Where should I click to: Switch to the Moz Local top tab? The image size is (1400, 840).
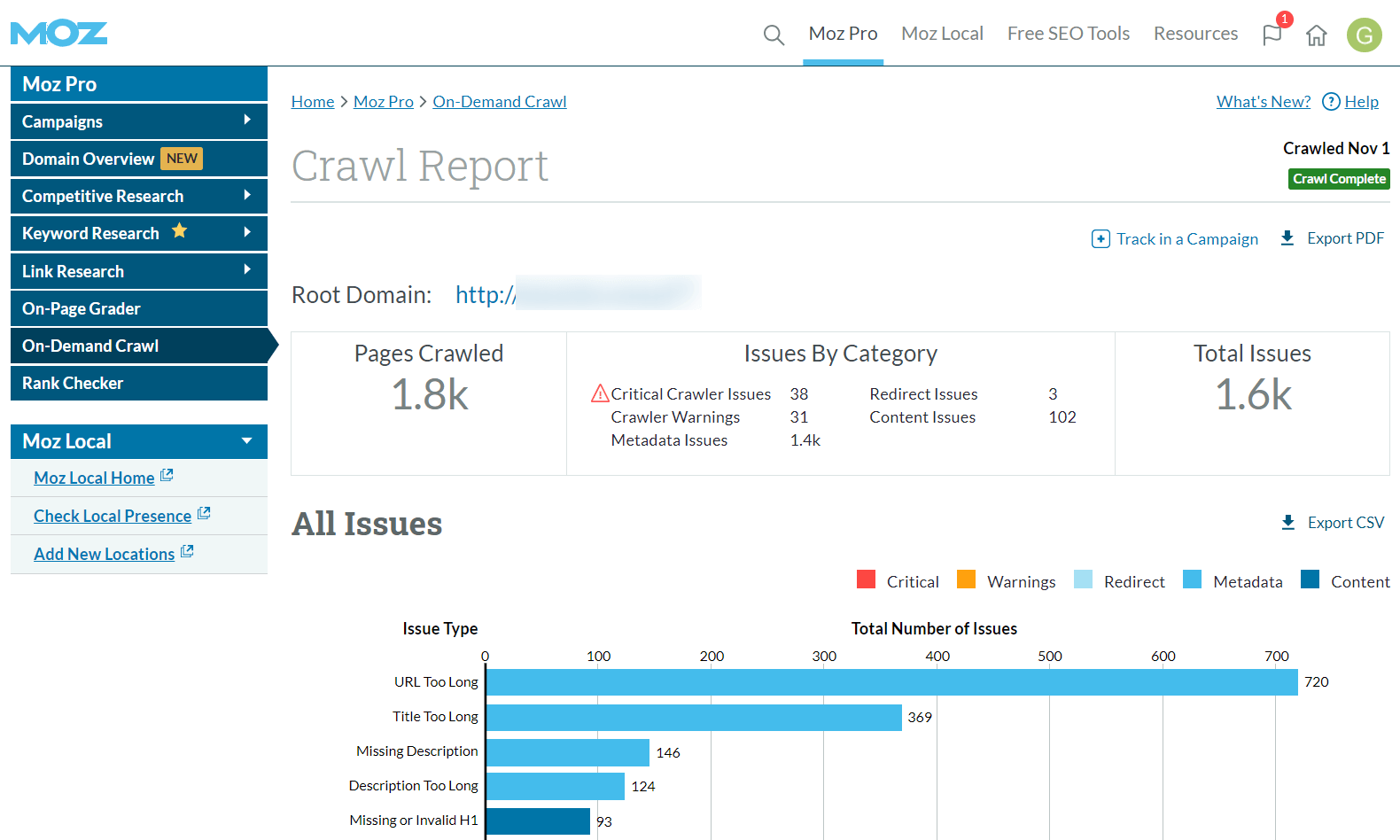942,34
